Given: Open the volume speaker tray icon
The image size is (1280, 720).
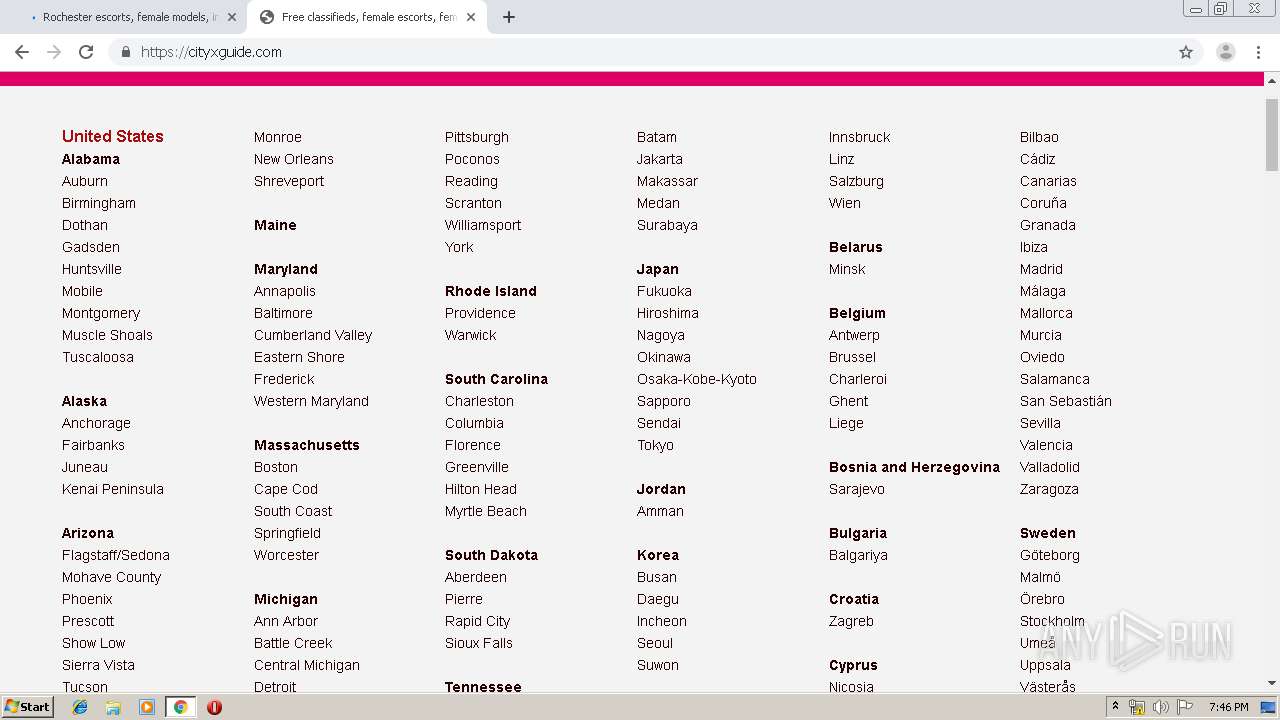Looking at the screenshot, I should coord(1161,707).
